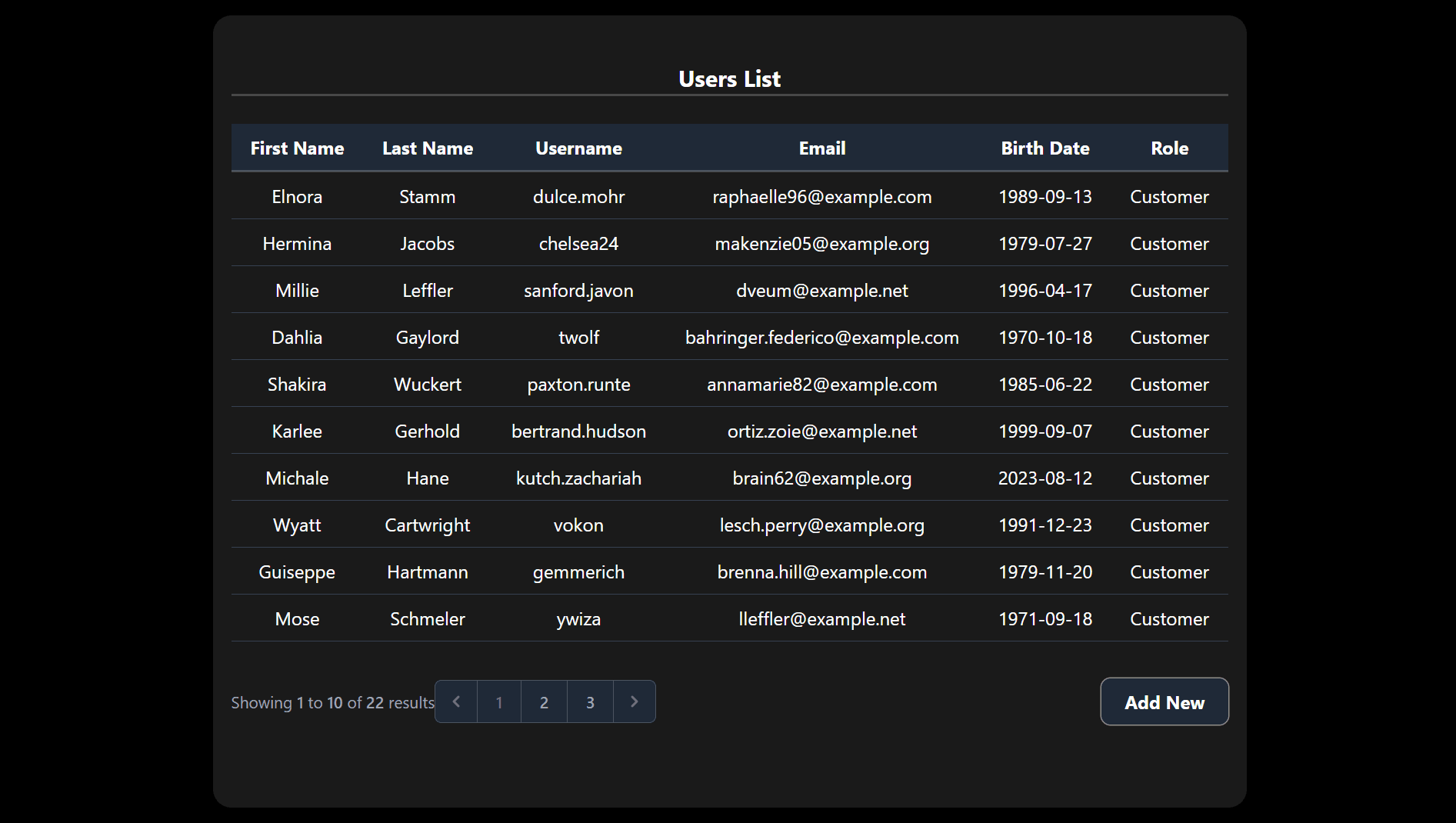
Task: Click the Role column header
Action: click(1169, 148)
